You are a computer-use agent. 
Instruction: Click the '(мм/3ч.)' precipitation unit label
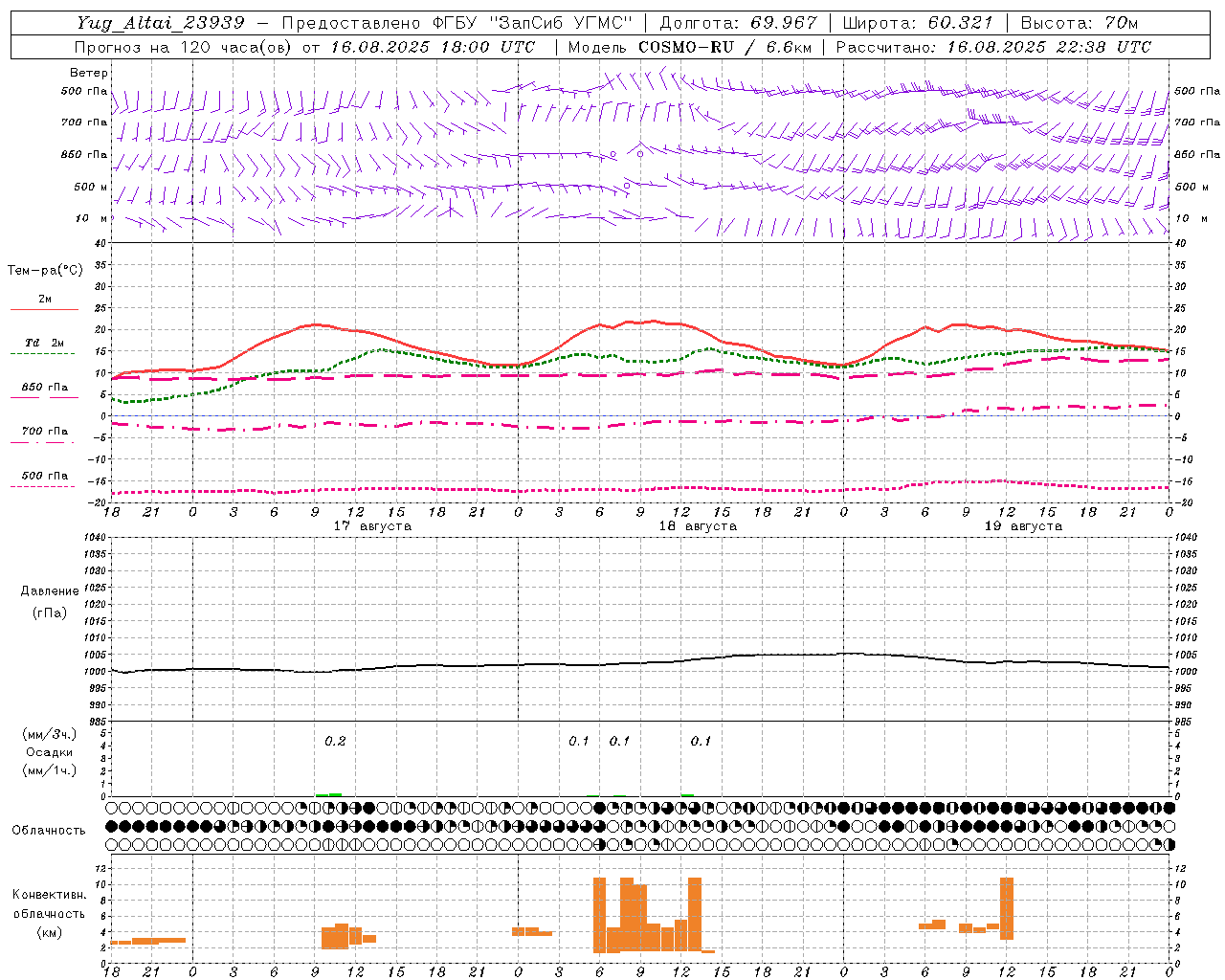[50, 734]
